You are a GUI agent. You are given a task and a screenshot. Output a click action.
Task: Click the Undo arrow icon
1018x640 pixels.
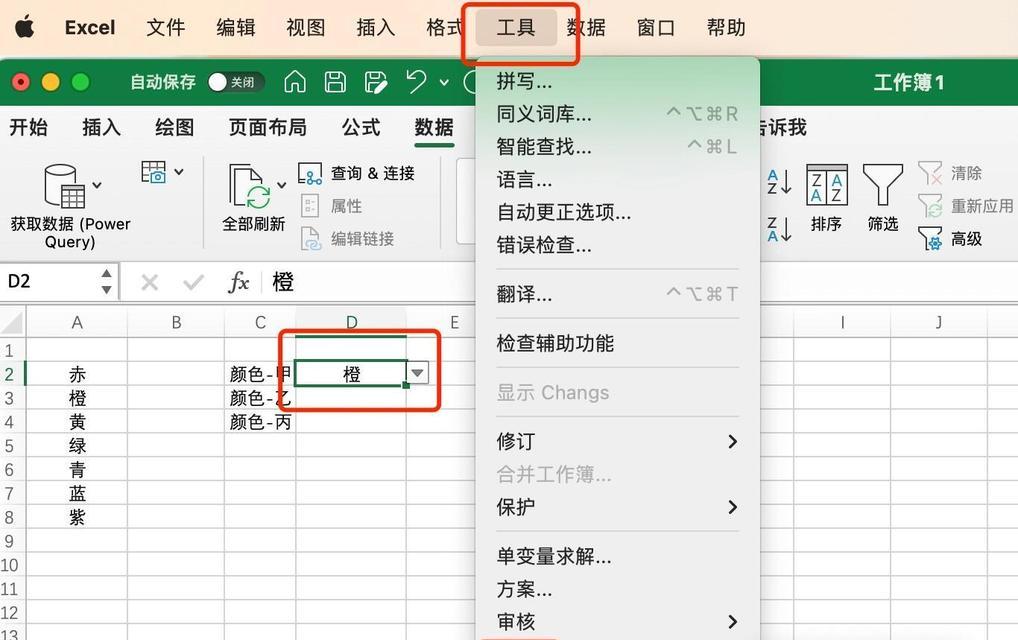pos(416,82)
